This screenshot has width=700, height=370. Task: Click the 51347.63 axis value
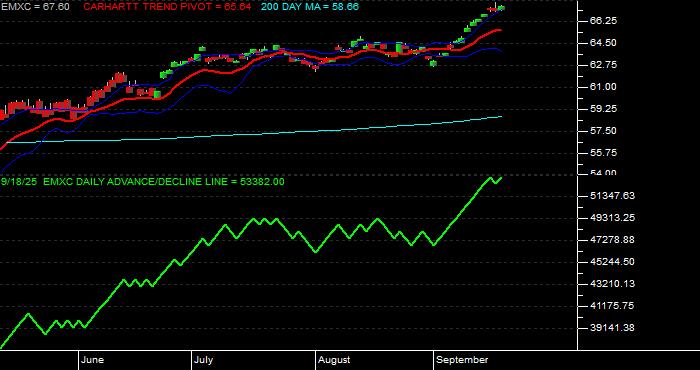pos(612,196)
